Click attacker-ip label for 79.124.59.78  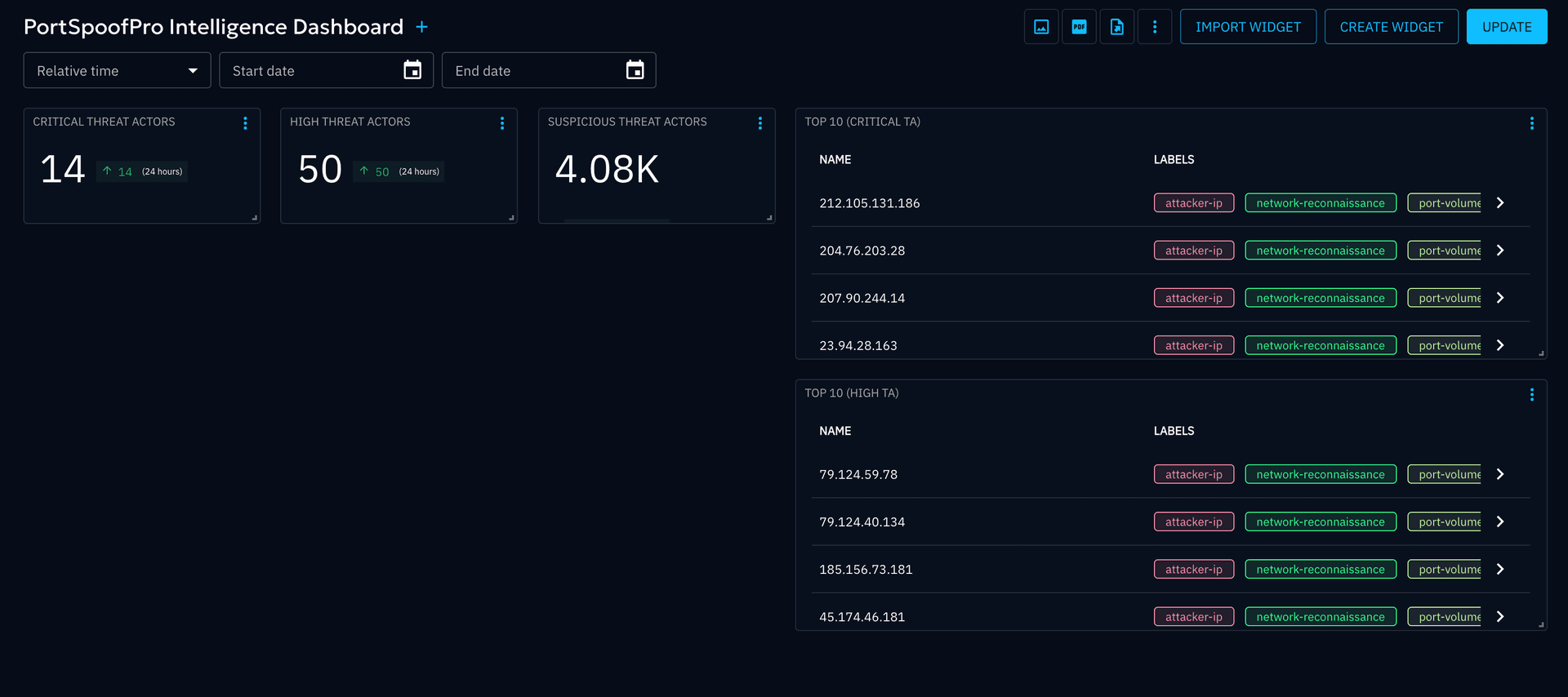1193,474
